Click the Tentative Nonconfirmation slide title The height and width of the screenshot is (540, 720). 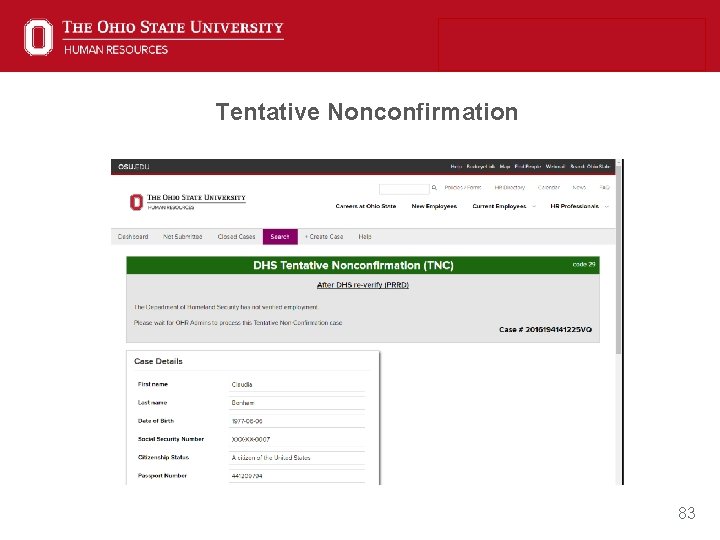[x=367, y=112]
